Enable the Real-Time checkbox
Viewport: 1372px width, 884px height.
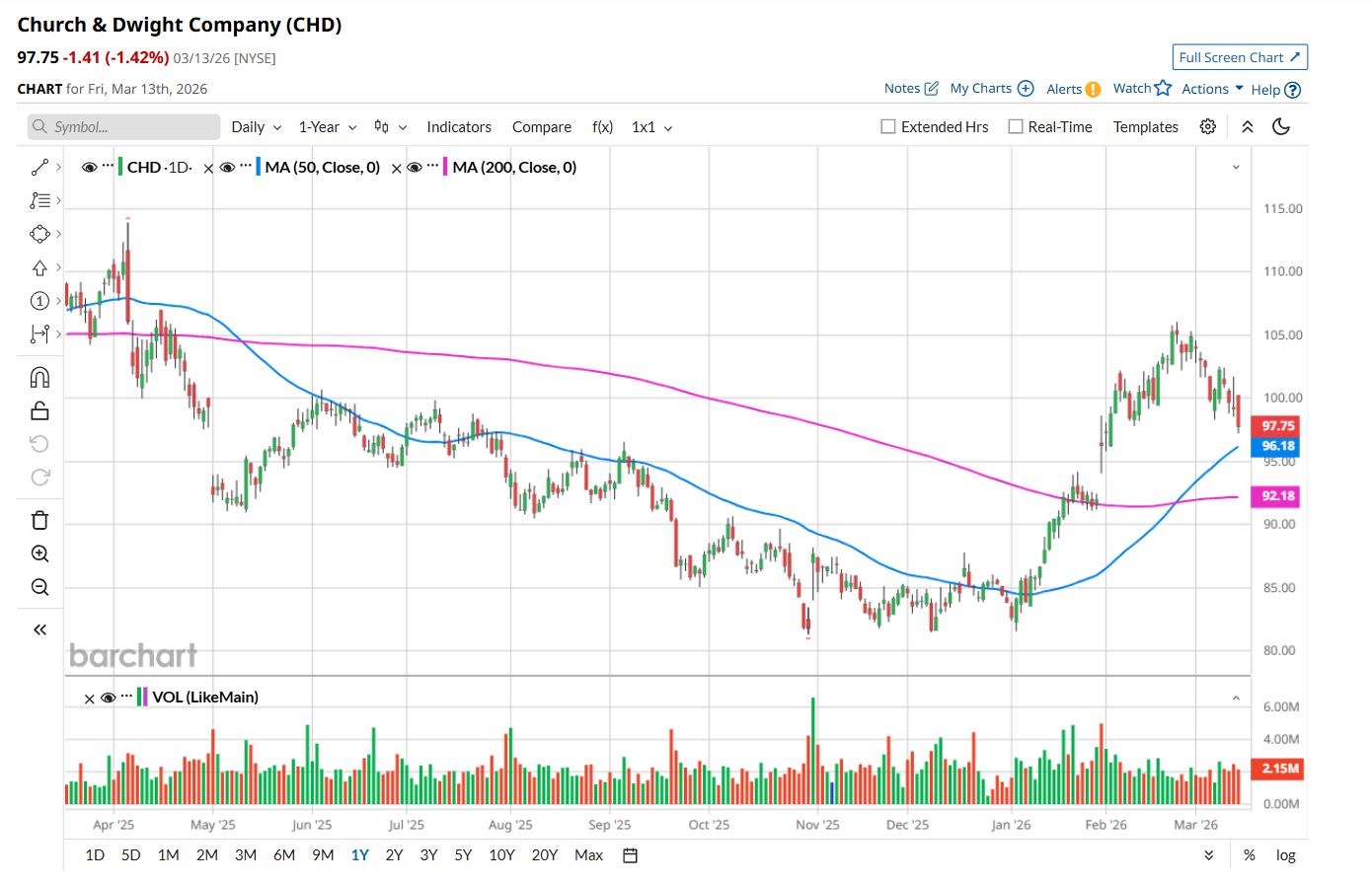pyautogui.click(x=1016, y=127)
